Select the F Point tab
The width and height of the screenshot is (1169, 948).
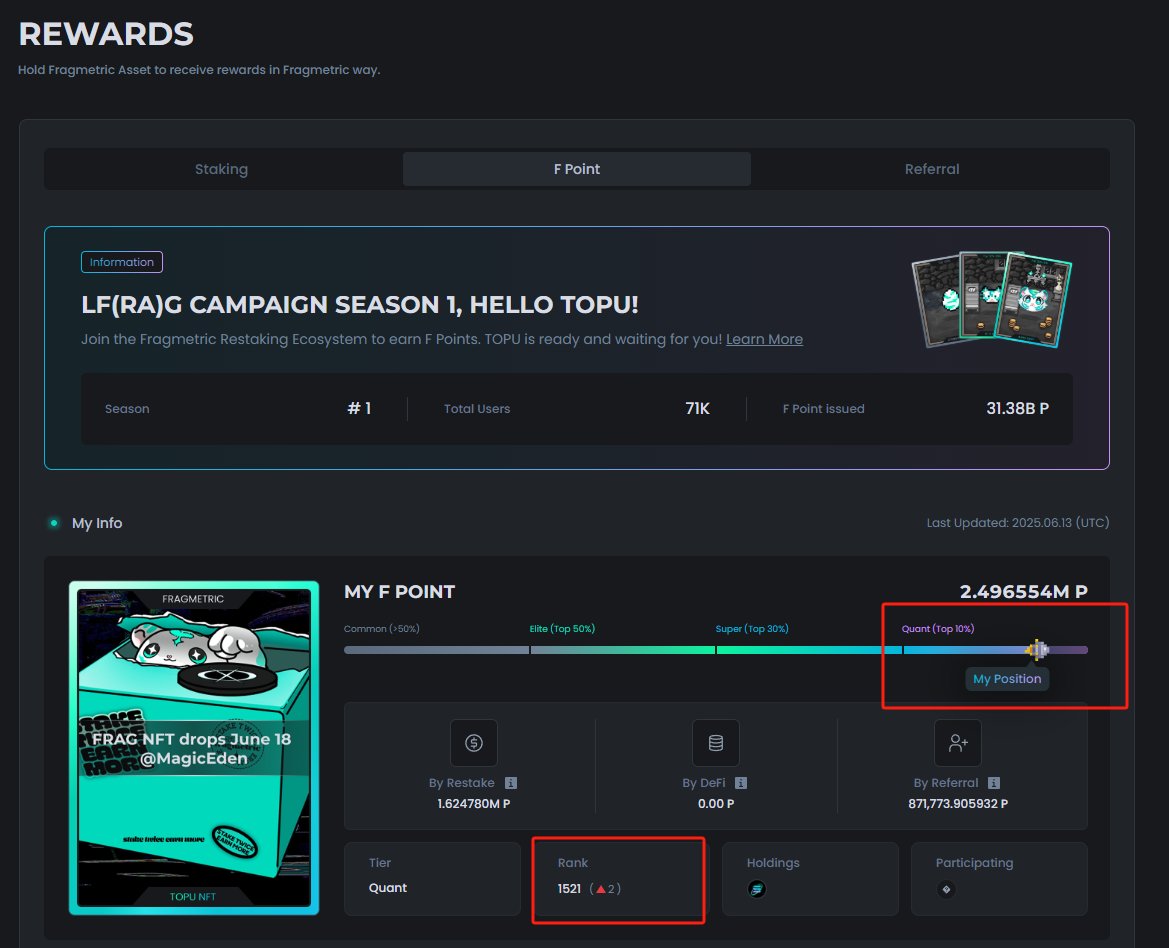click(x=576, y=169)
